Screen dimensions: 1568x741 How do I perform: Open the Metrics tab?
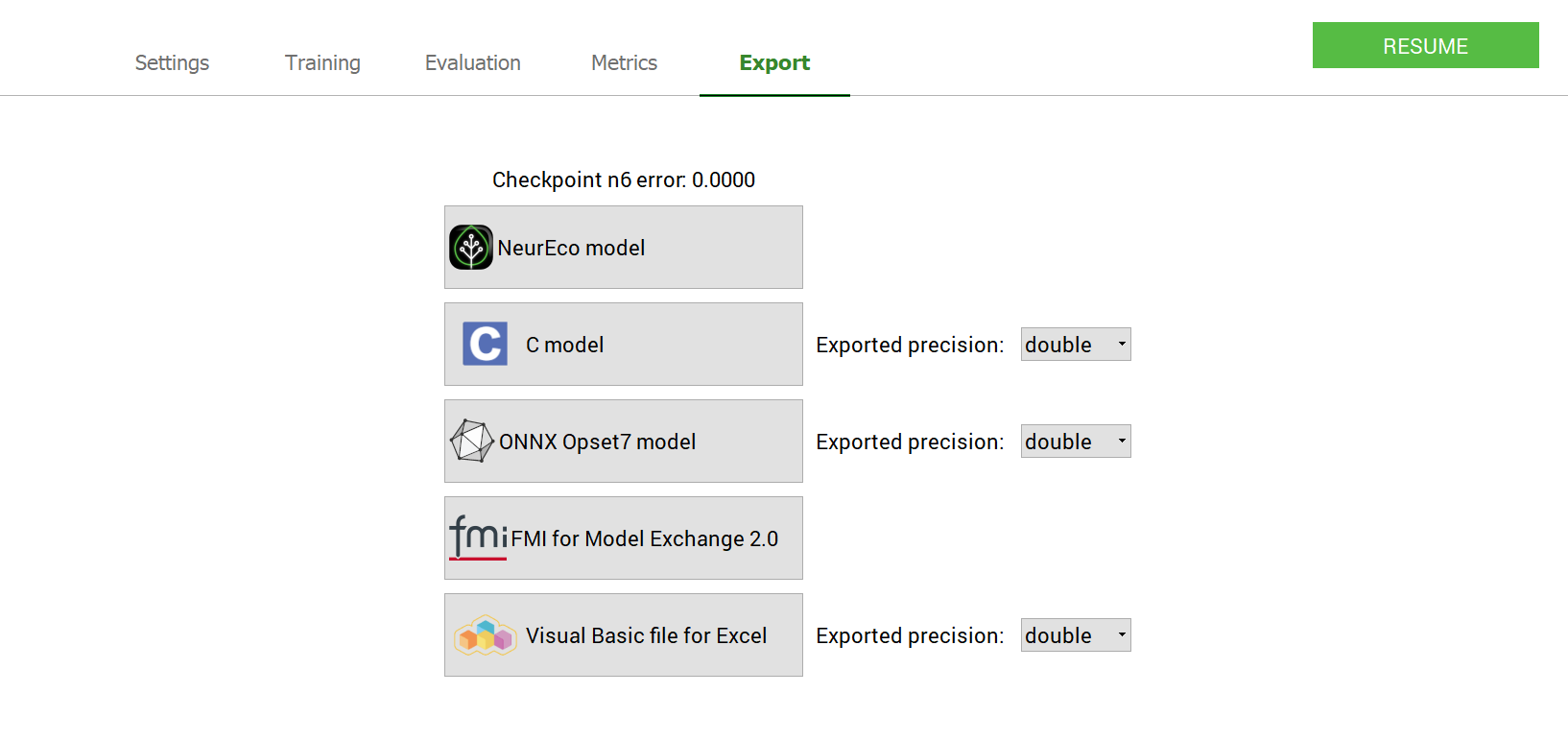pos(624,62)
